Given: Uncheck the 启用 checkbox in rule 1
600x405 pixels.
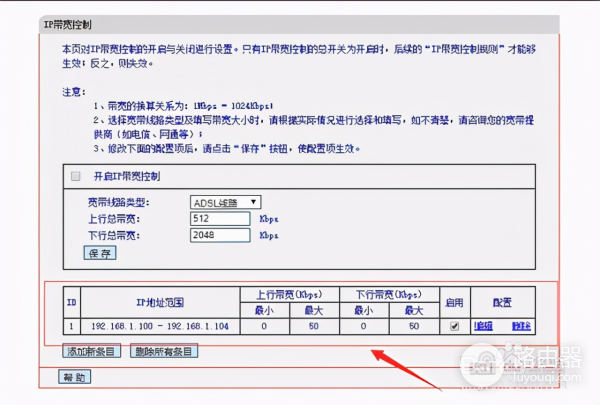Looking at the screenshot, I should click(x=455, y=326).
